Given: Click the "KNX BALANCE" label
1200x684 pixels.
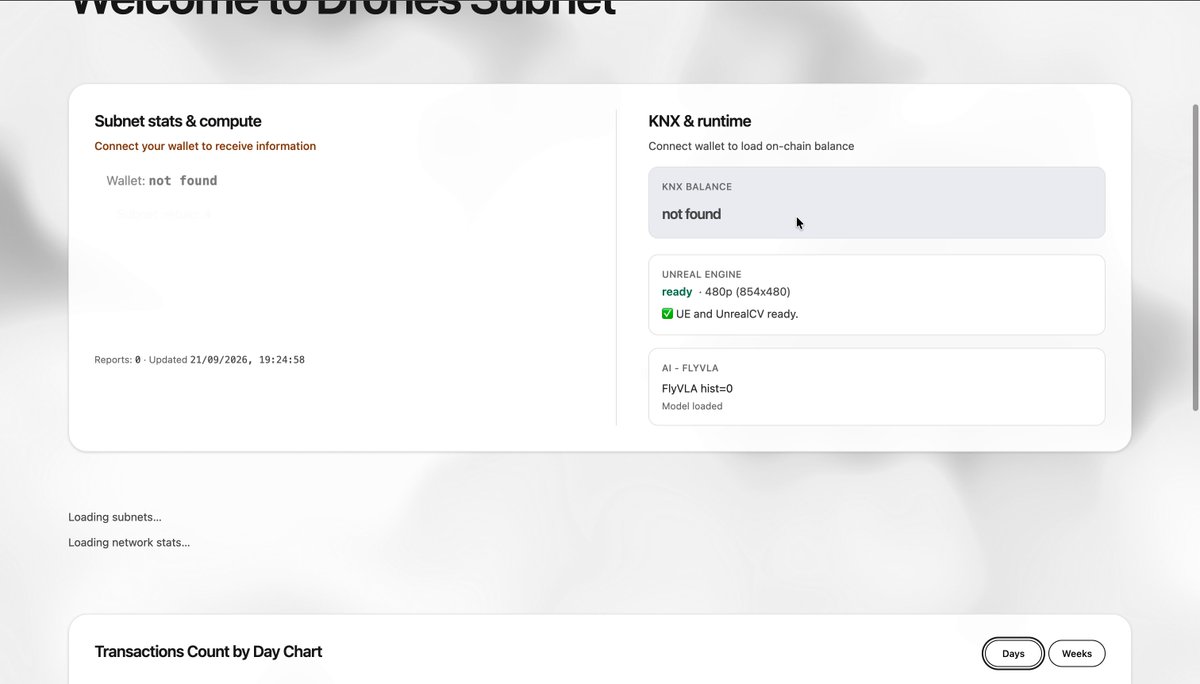Looking at the screenshot, I should [x=697, y=187].
